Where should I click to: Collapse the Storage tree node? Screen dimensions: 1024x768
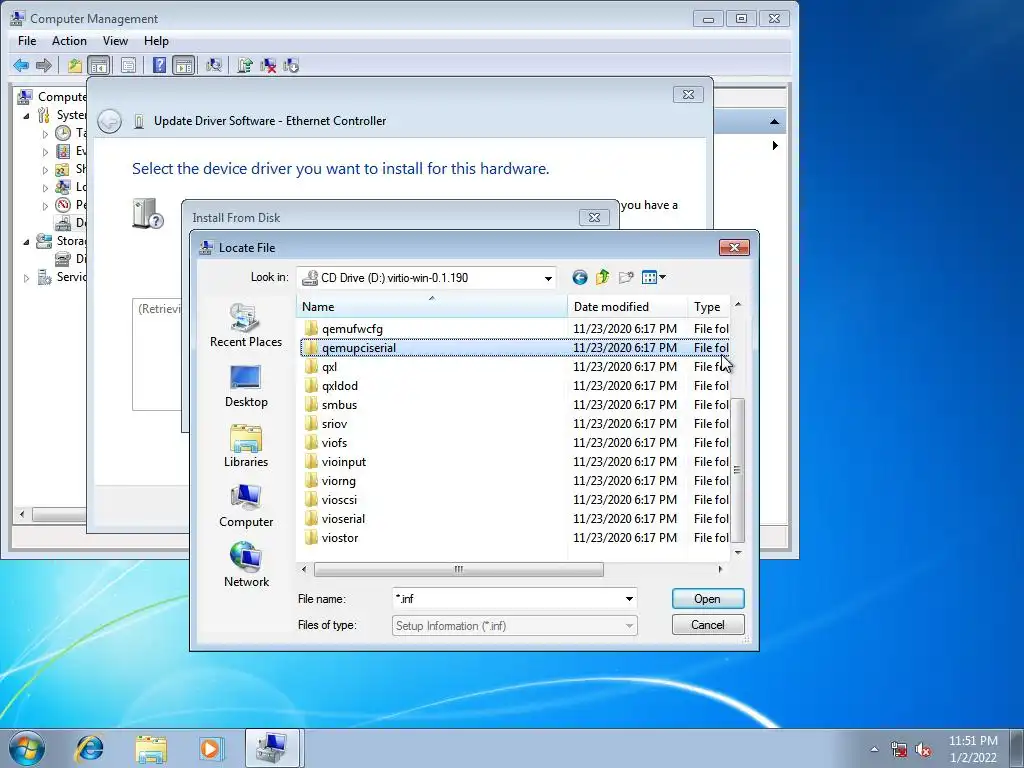coord(26,242)
